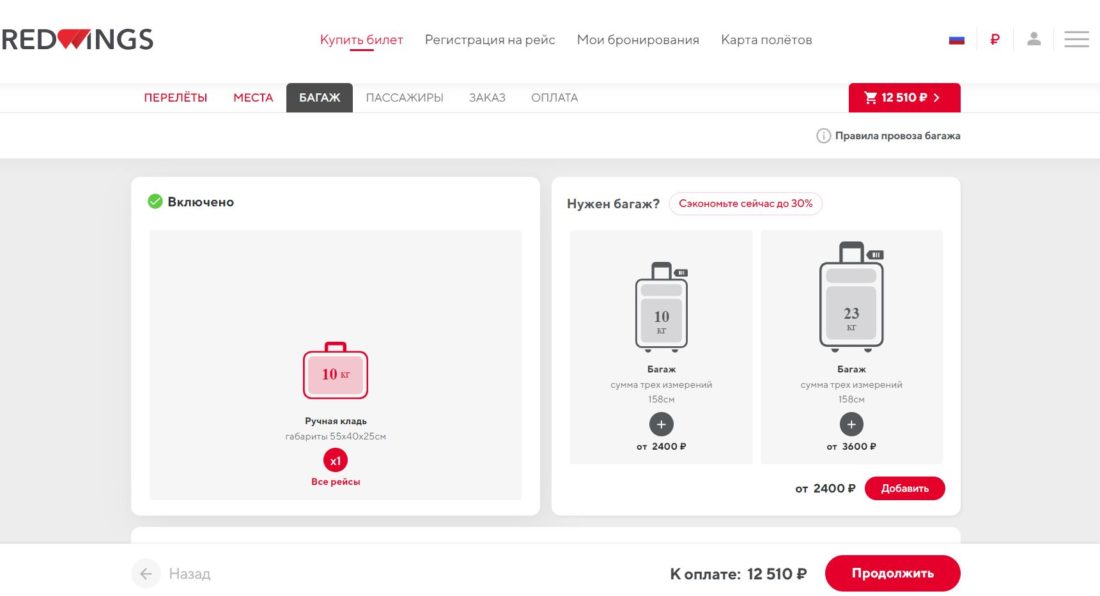Click the user account profile icon
1100x596 pixels.
pyautogui.click(x=1035, y=38)
